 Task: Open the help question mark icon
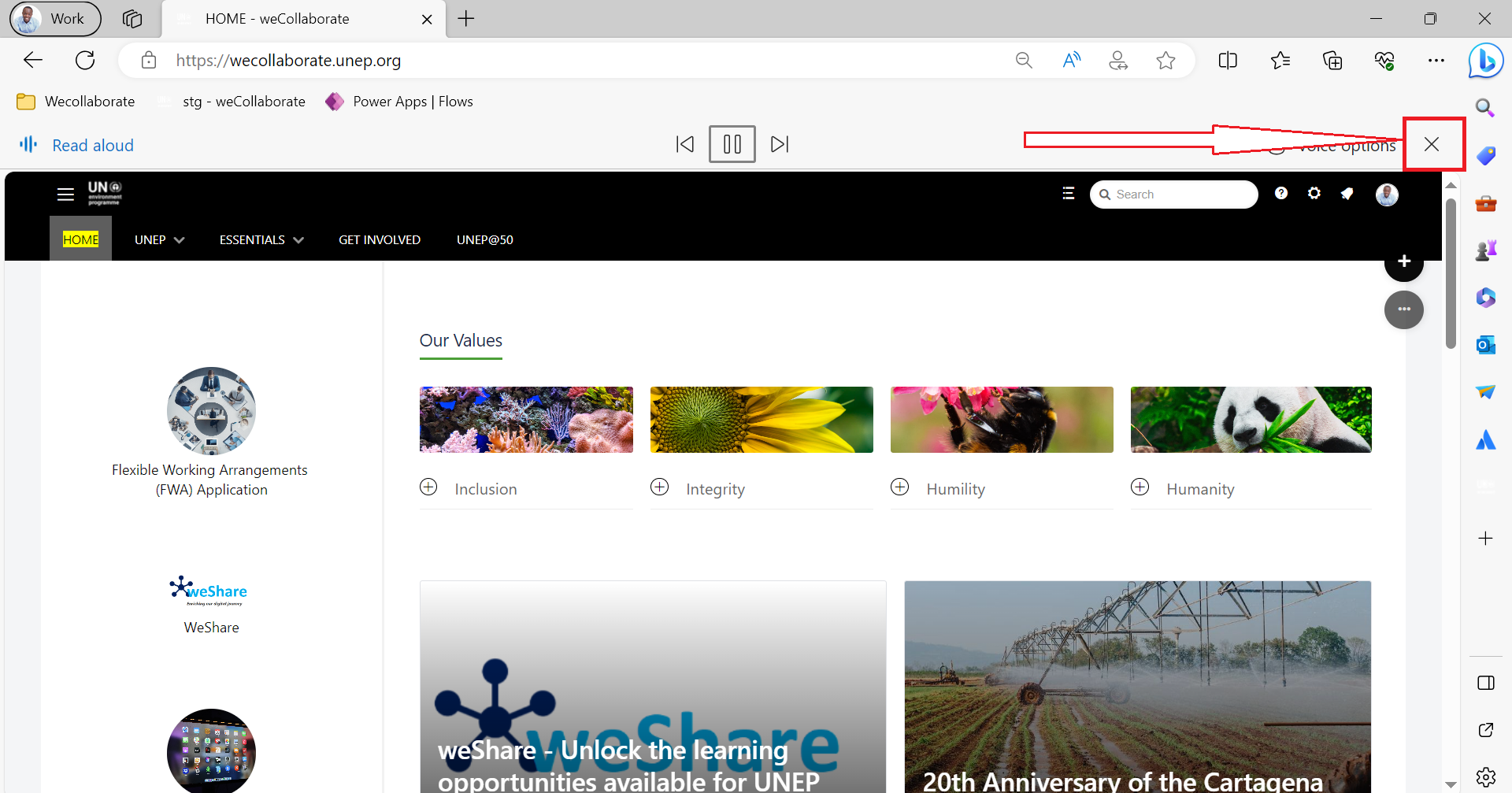(x=1281, y=193)
